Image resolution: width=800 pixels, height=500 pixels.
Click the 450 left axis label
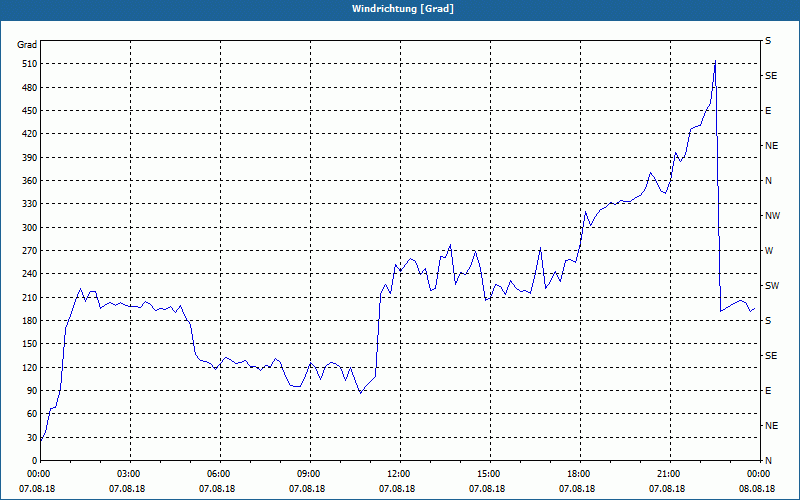point(30,111)
